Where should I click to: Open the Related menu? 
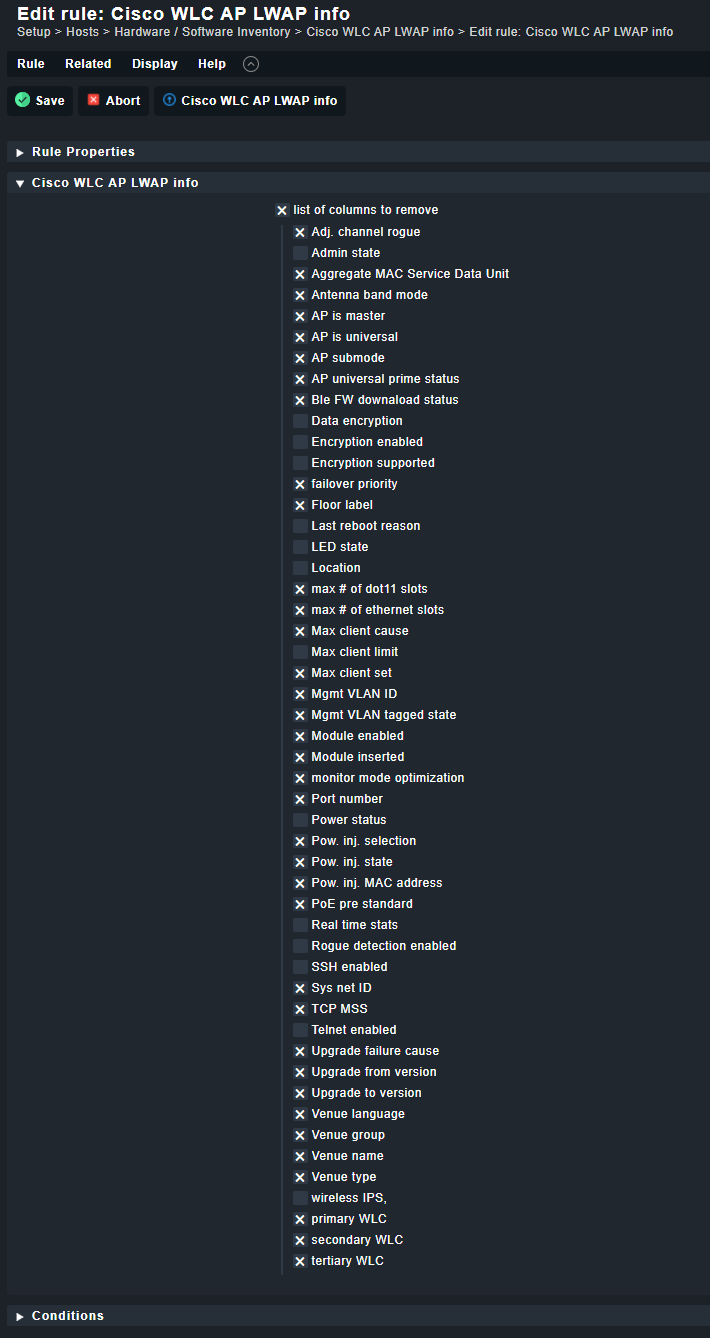point(88,64)
